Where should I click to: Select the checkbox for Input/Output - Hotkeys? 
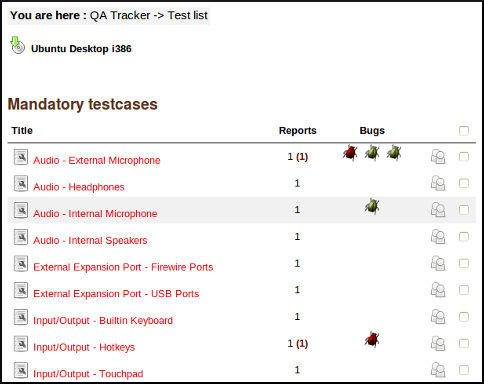[464, 343]
